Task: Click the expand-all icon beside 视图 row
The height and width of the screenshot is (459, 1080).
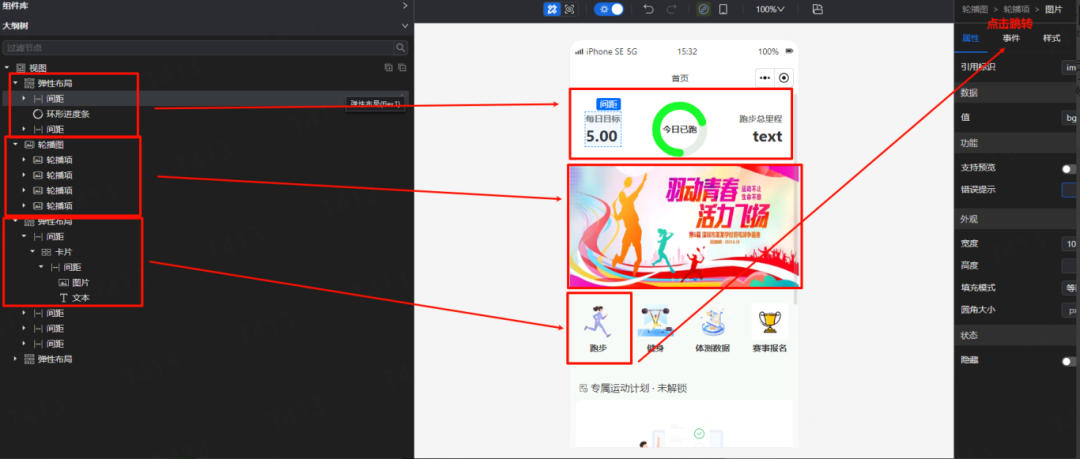Action: click(x=388, y=68)
